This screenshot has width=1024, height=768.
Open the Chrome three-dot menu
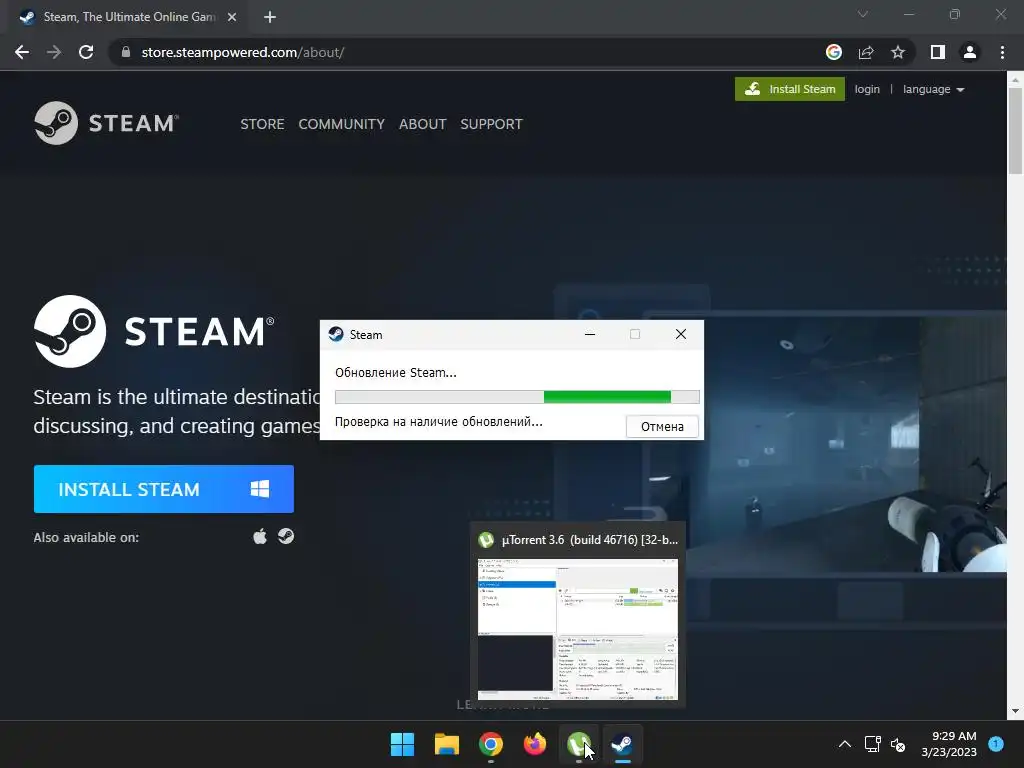coord(1002,52)
